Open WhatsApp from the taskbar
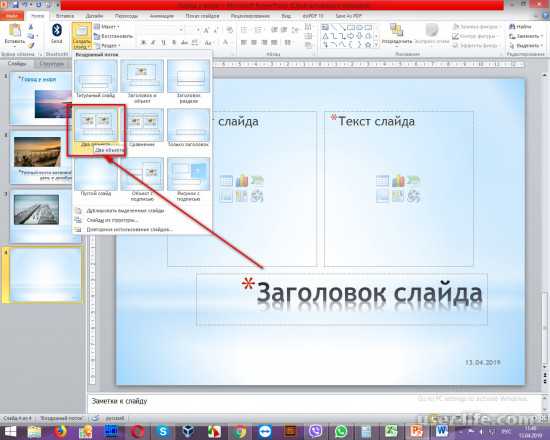This screenshot has width=550, height=440. pos(341,431)
